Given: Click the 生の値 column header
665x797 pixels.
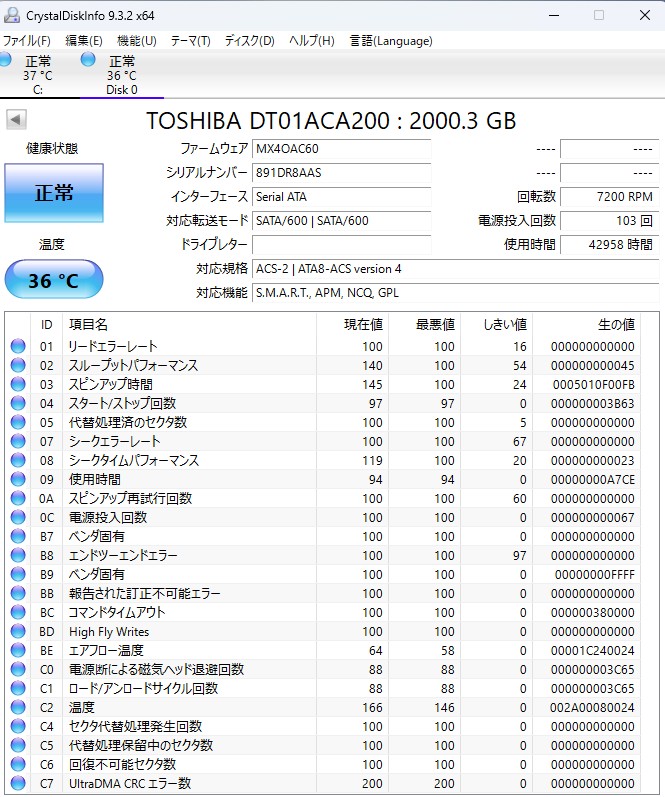Looking at the screenshot, I should [x=587, y=324].
